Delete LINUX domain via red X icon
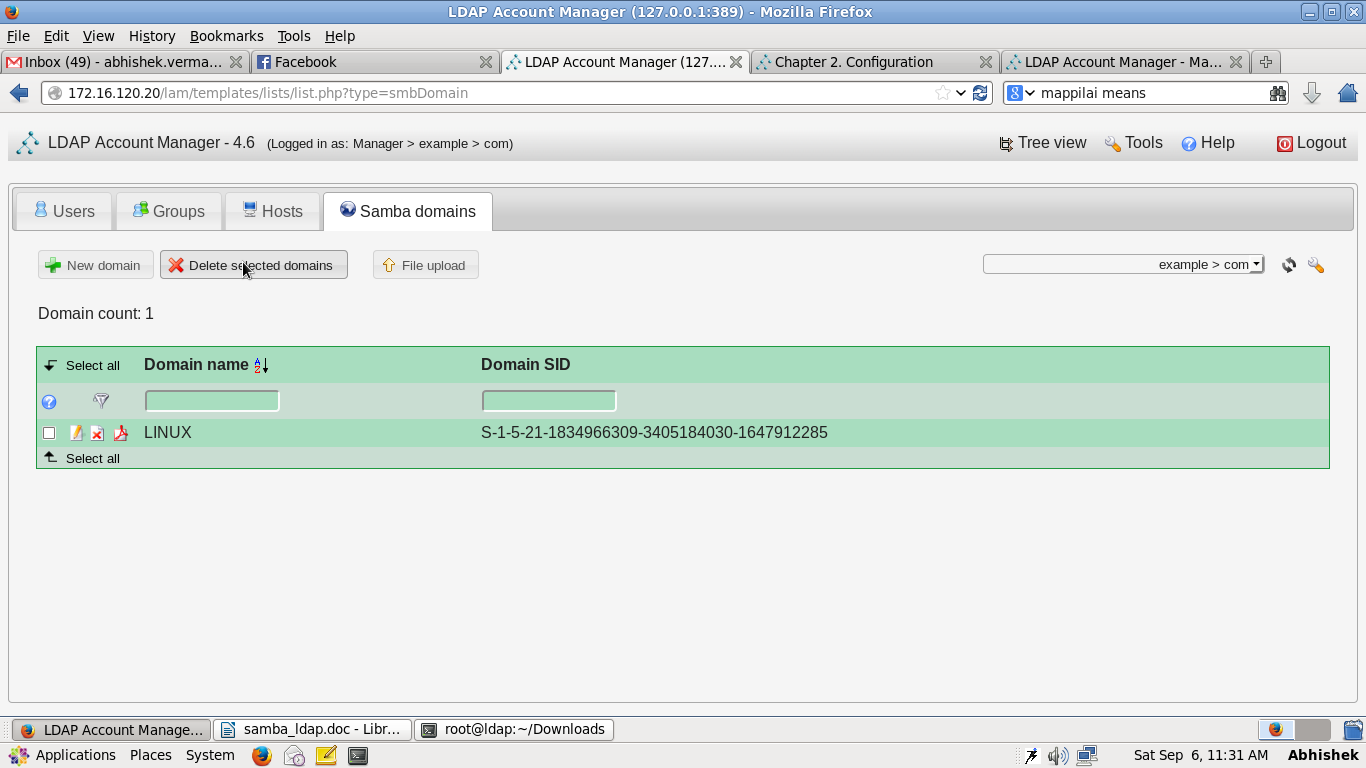Screen dimensions: 1366x768 (x=97, y=432)
